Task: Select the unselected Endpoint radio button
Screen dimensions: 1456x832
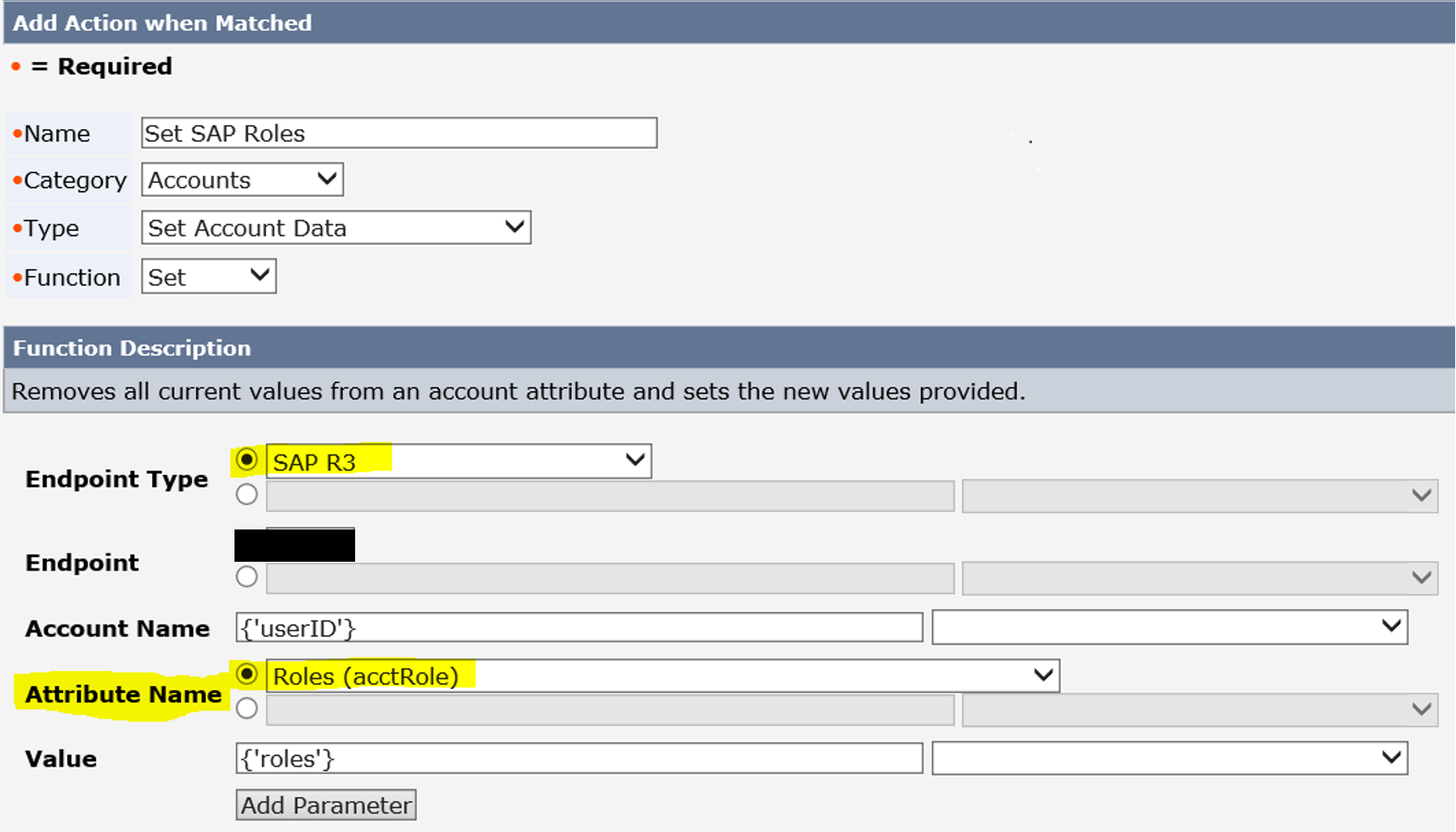Action: (x=246, y=577)
